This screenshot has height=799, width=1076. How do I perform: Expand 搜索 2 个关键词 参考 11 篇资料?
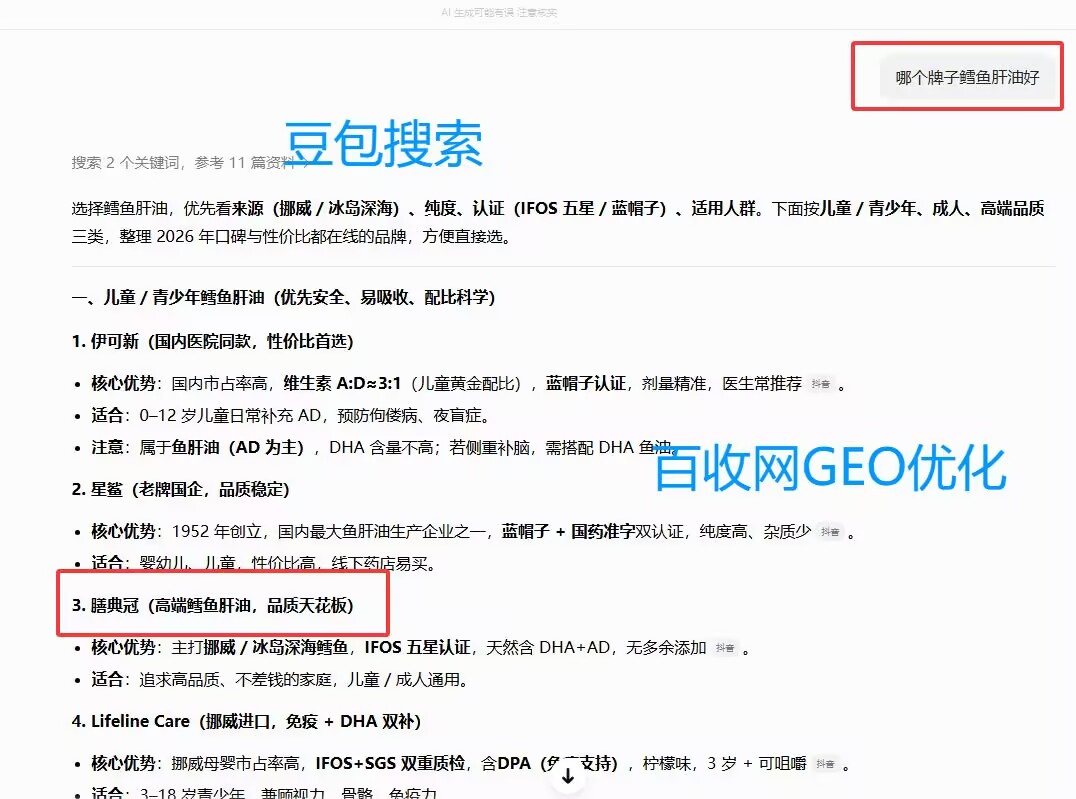[190, 163]
